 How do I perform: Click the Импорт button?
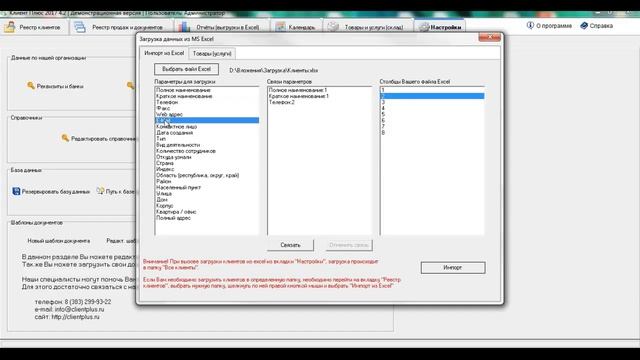453,268
